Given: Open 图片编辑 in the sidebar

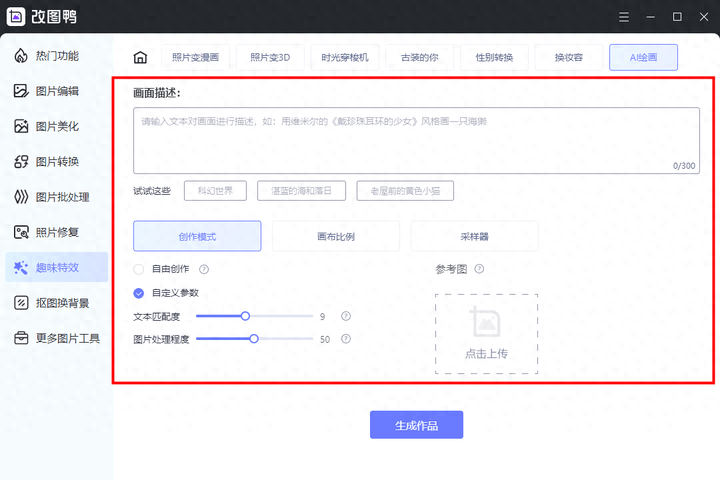Looking at the screenshot, I should (x=56, y=91).
